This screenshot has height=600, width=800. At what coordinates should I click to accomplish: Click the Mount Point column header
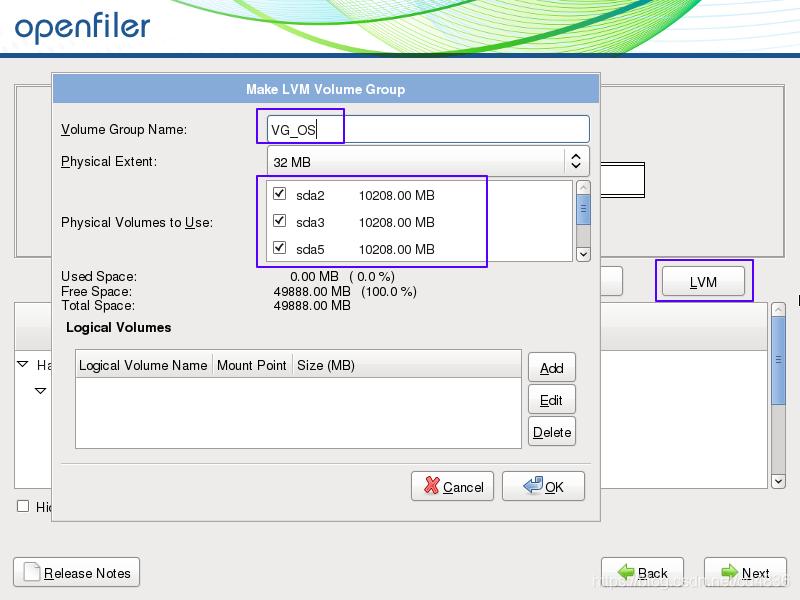[x=252, y=365]
